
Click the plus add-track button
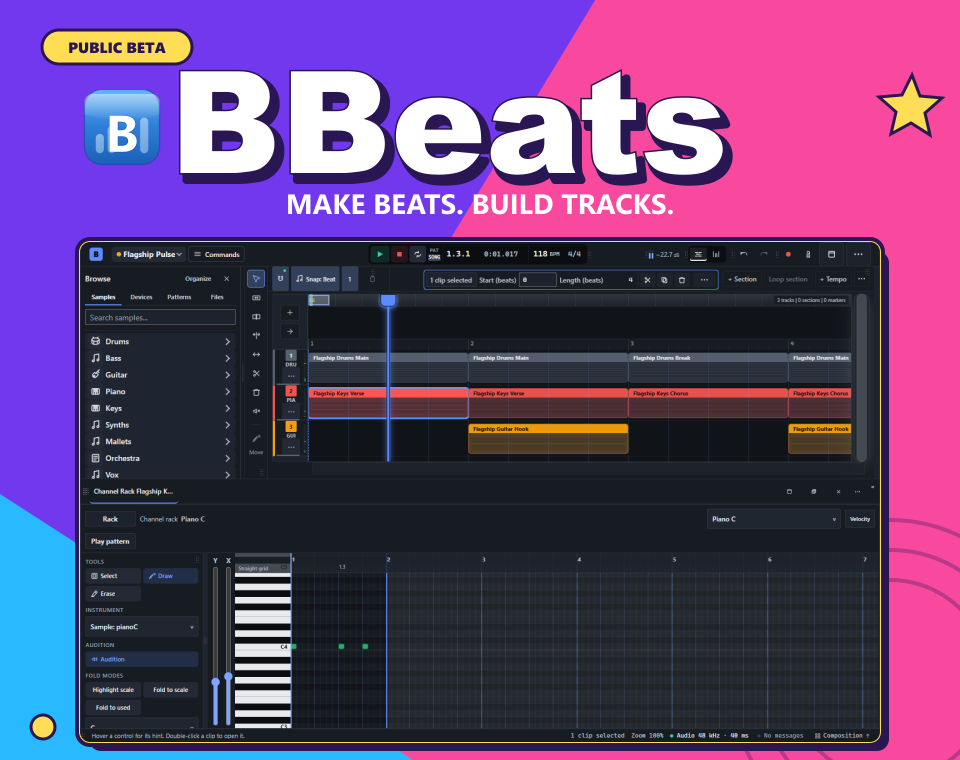pyautogui.click(x=290, y=312)
